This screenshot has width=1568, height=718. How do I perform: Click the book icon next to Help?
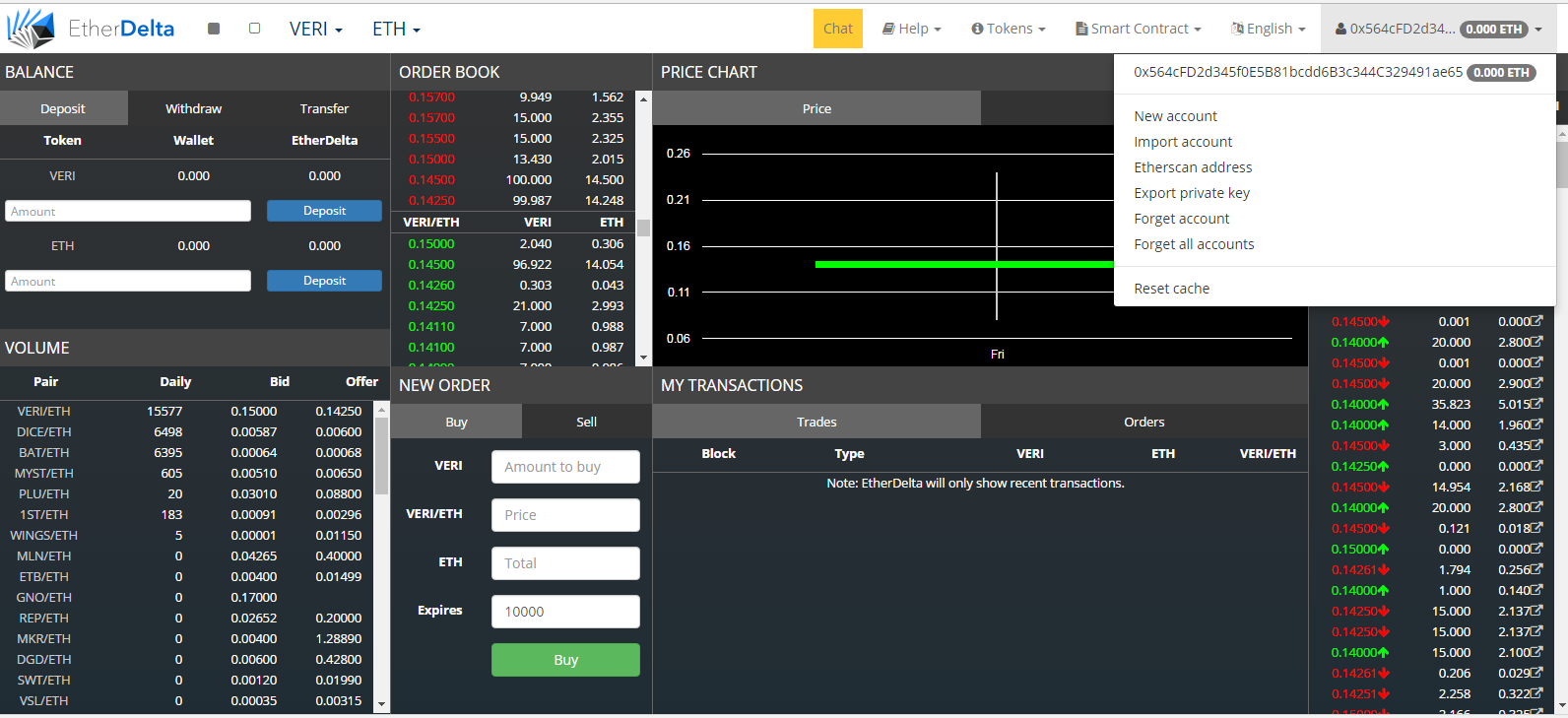888,29
